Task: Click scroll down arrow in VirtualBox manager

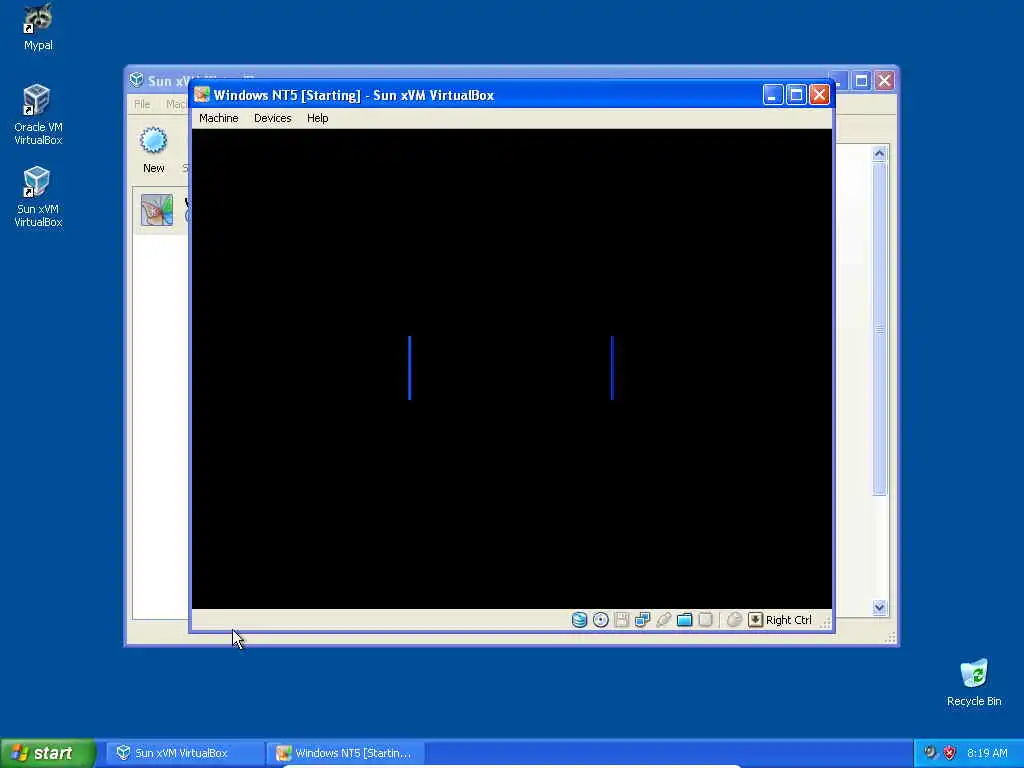Action: tap(879, 607)
